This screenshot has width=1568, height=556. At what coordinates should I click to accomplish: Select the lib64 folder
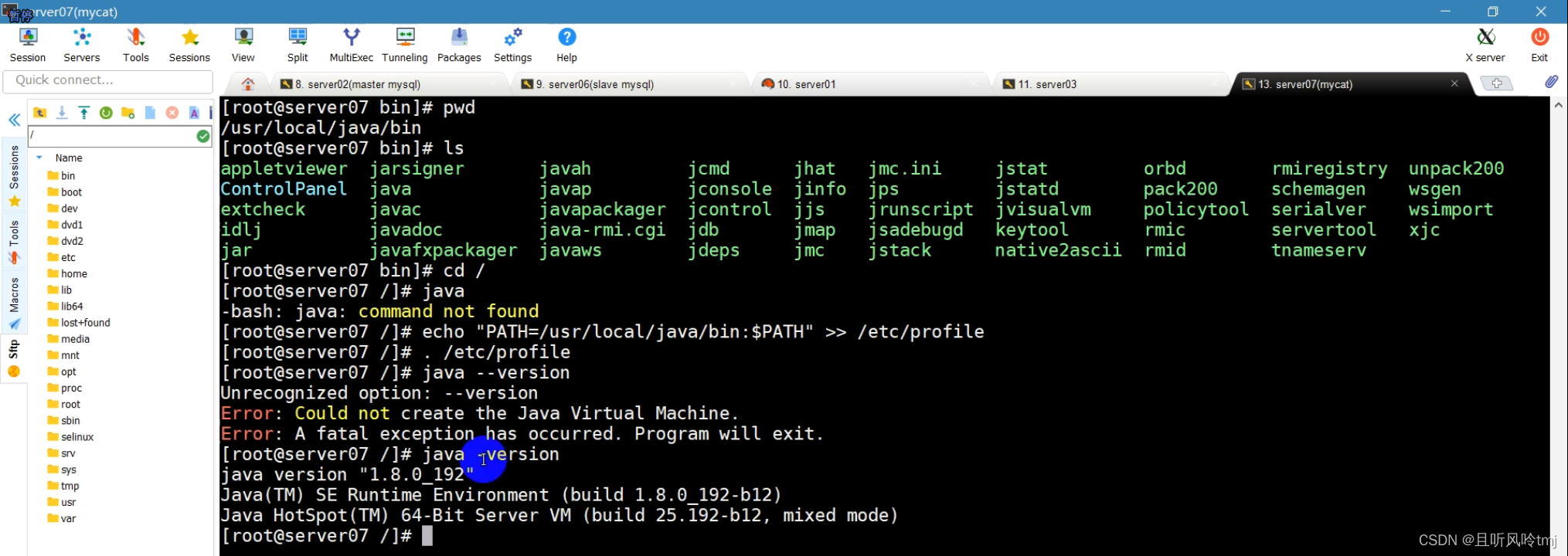pos(66,307)
